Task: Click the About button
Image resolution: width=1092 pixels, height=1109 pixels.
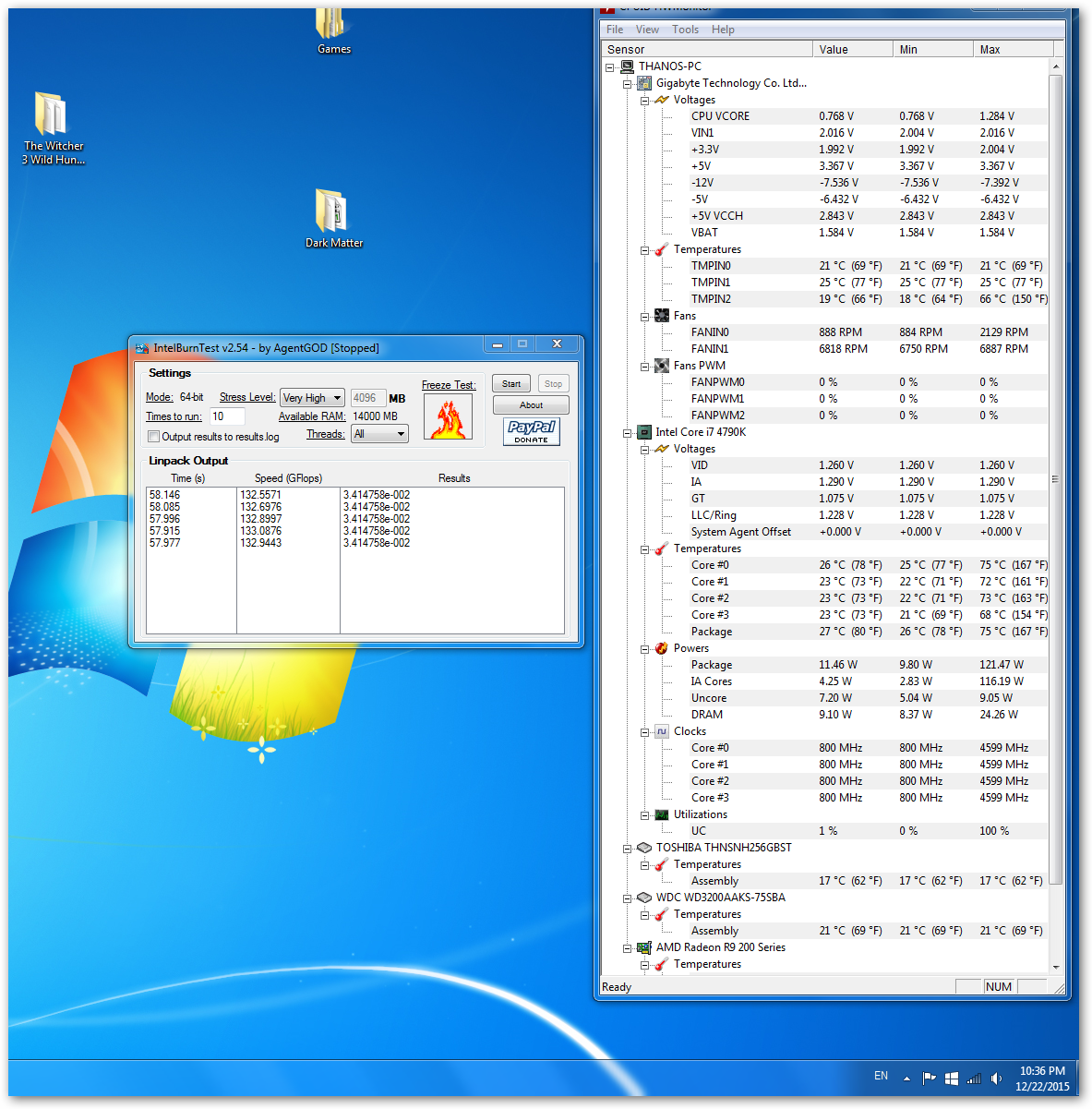Action: click(531, 404)
